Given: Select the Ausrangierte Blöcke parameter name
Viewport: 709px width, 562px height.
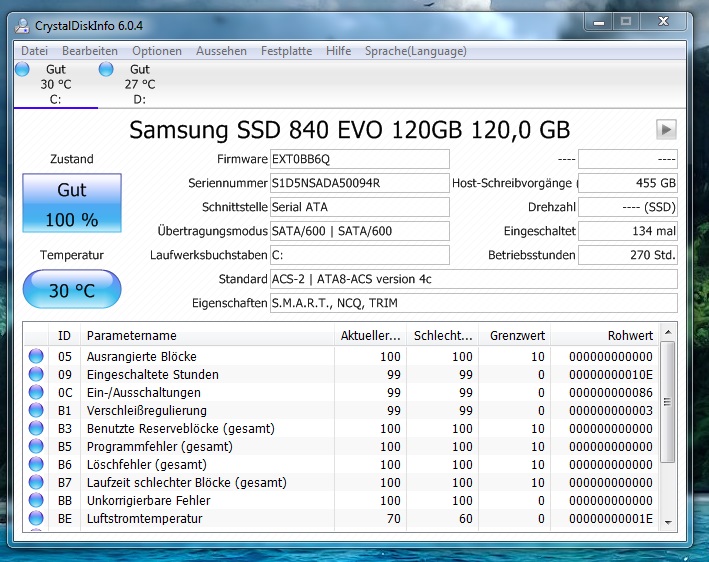Looking at the screenshot, I should click(142, 356).
